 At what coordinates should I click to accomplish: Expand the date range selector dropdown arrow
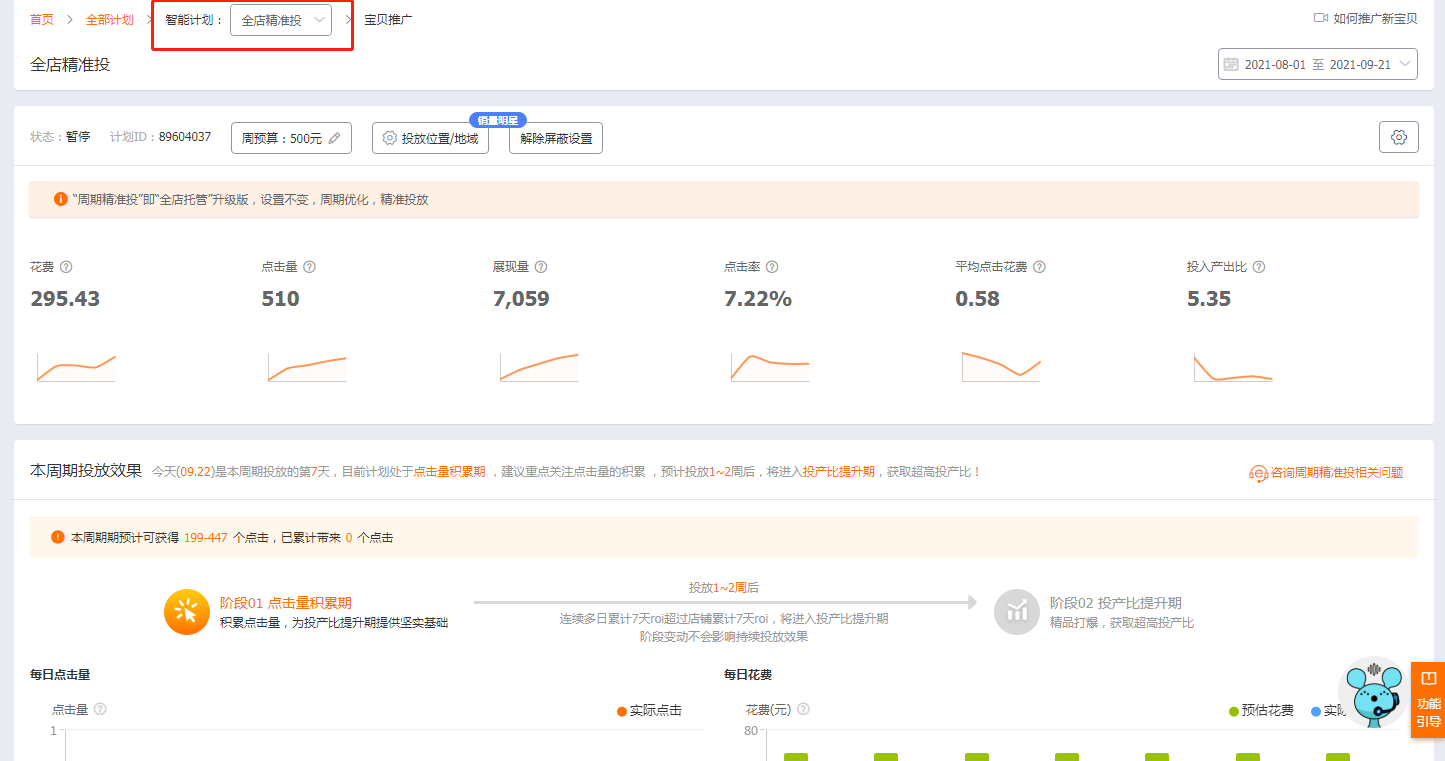point(1405,63)
